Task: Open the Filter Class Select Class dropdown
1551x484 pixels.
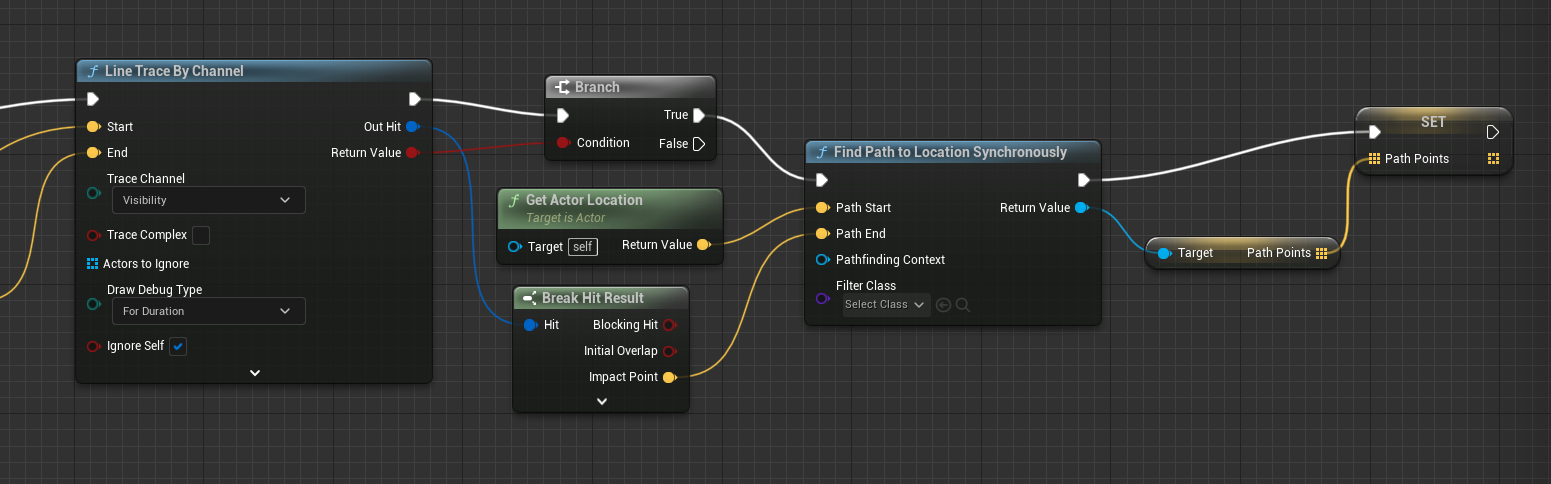Action: point(886,304)
